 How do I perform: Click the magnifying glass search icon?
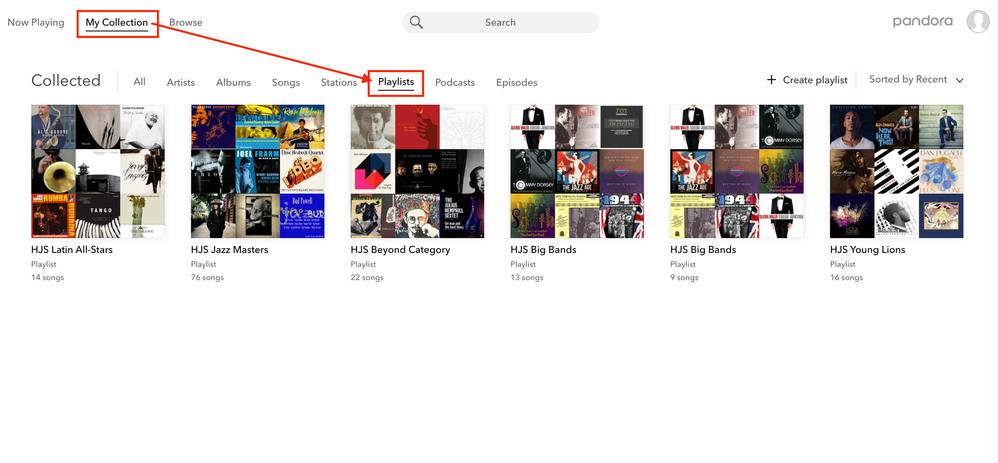(x=416, y=22)
